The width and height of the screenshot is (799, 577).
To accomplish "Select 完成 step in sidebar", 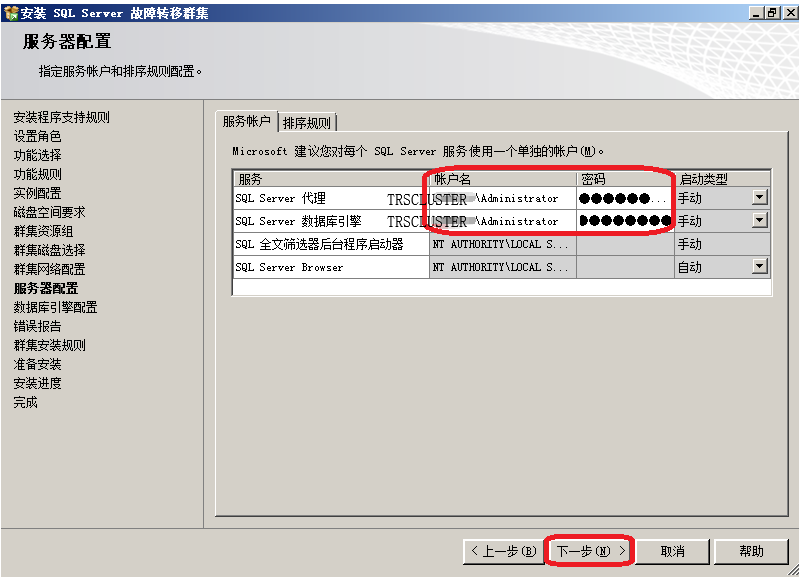I will click(x=25, y=402).
